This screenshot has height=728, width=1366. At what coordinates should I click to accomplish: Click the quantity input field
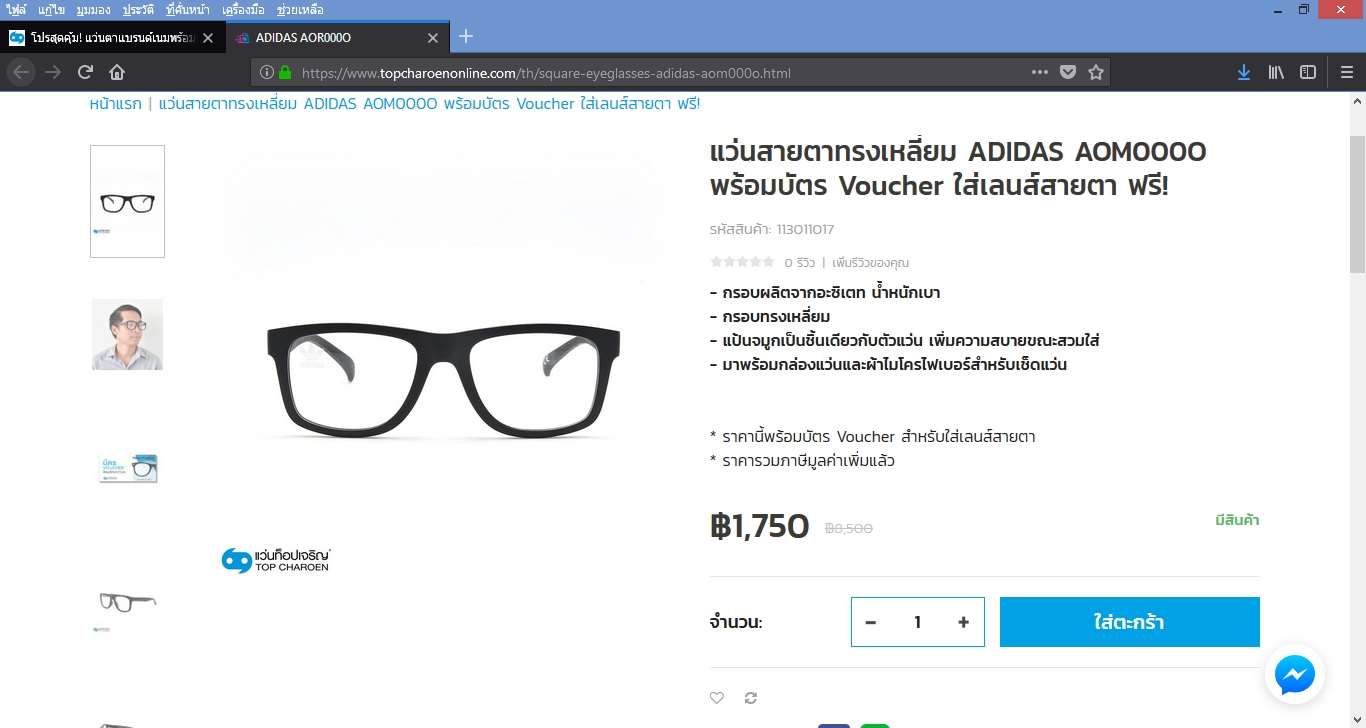[x=917, y=622]
